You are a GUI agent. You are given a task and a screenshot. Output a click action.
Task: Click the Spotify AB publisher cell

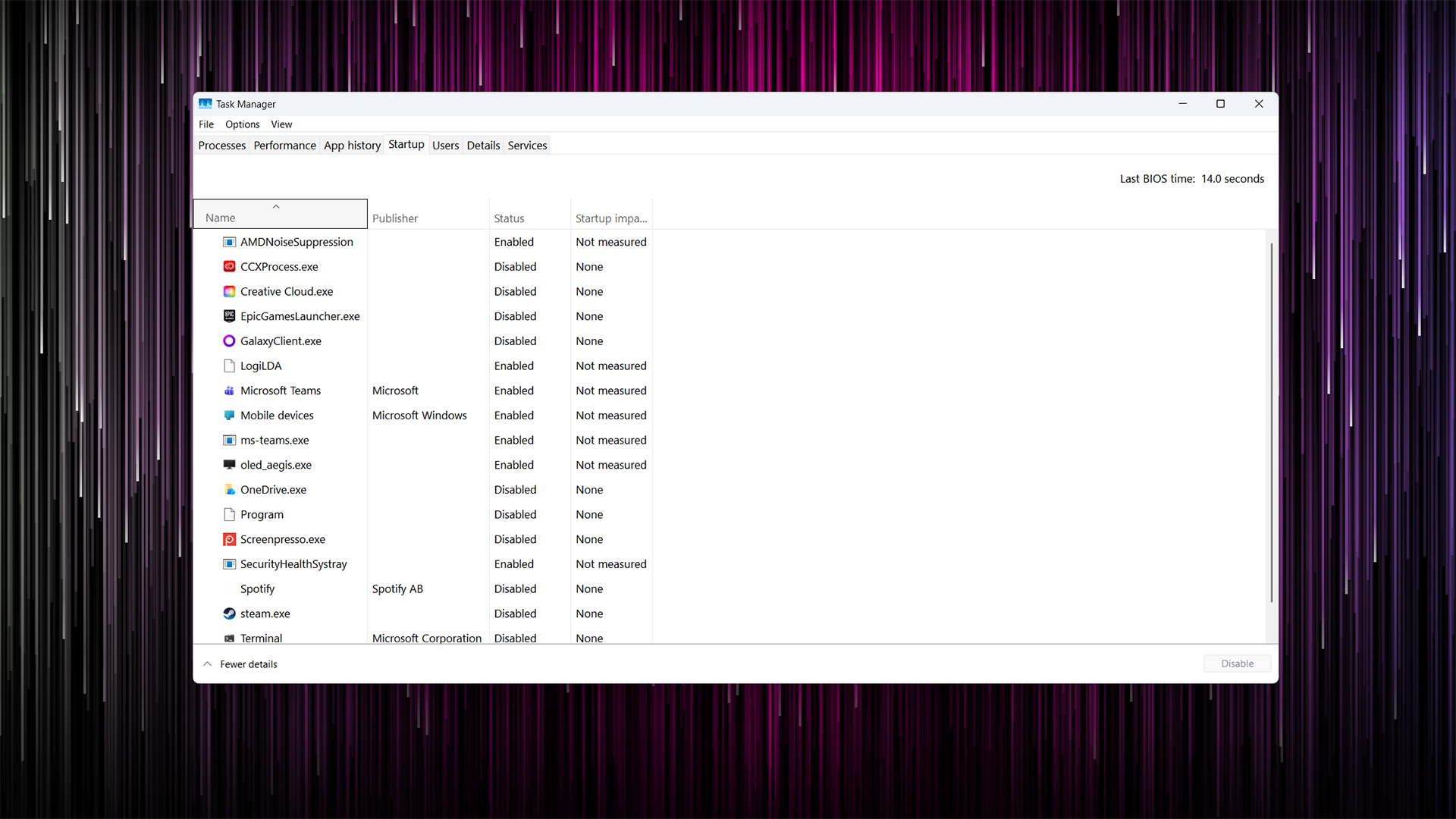397,589
